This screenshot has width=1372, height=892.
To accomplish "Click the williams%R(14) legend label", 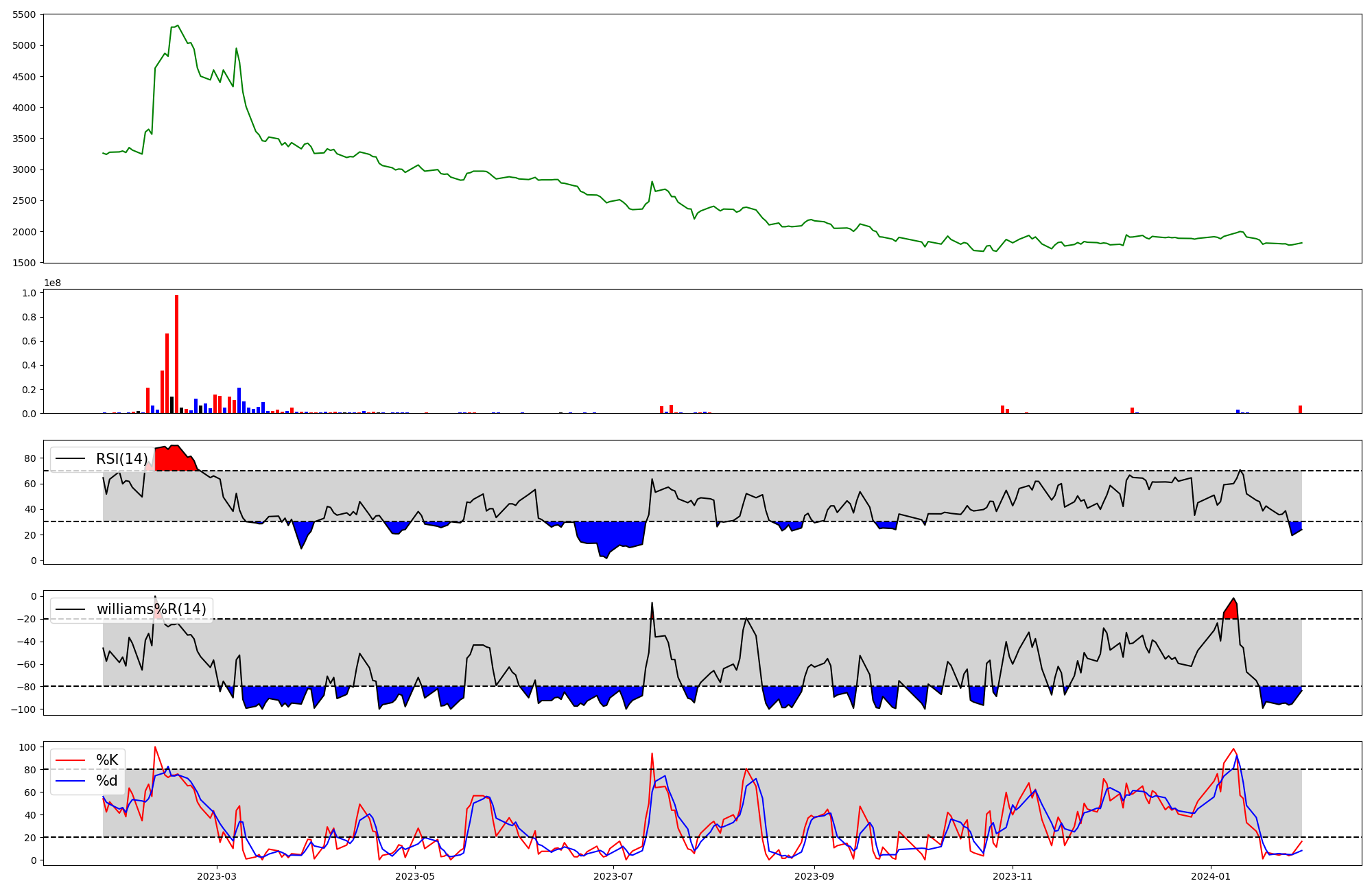I will coord(151,609).
